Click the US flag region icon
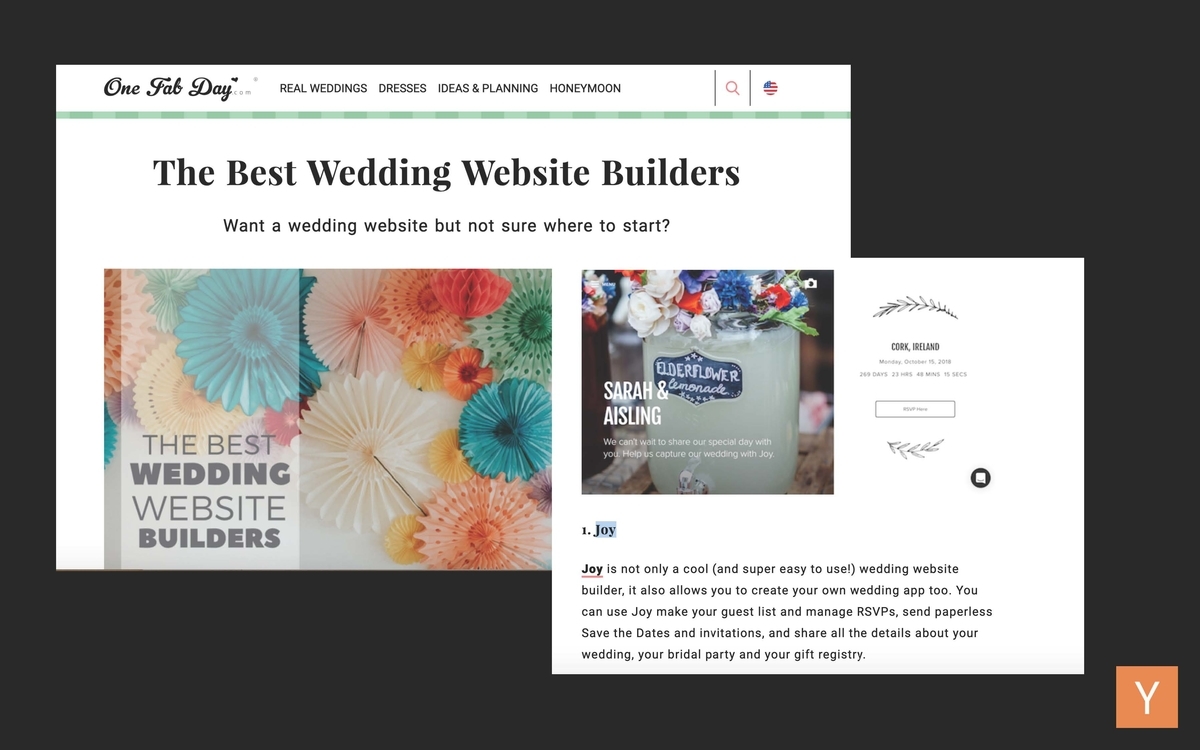This screenshot has height=750, width=1200. point(770,88)
